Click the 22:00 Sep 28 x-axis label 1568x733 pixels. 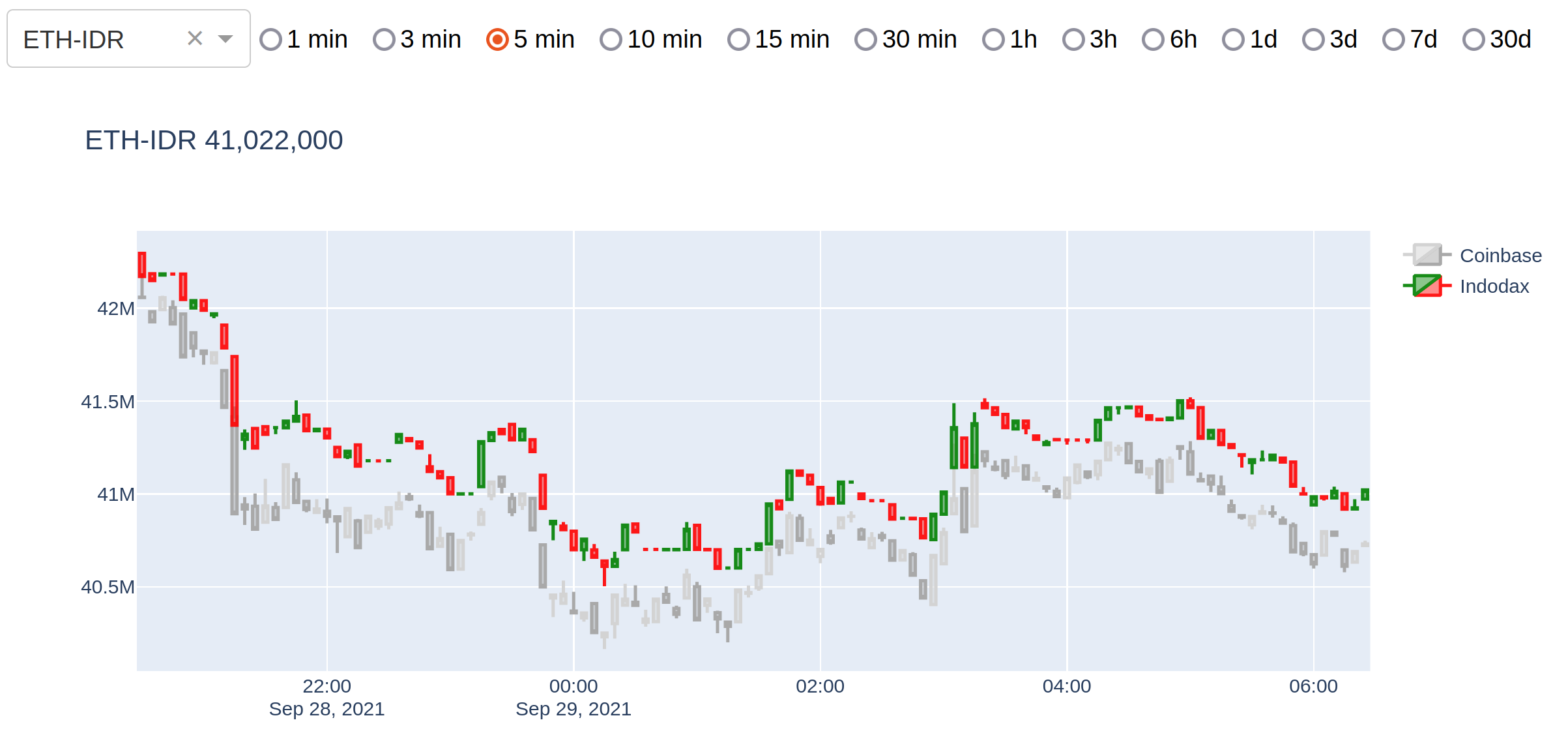click(x=327, y=697)
